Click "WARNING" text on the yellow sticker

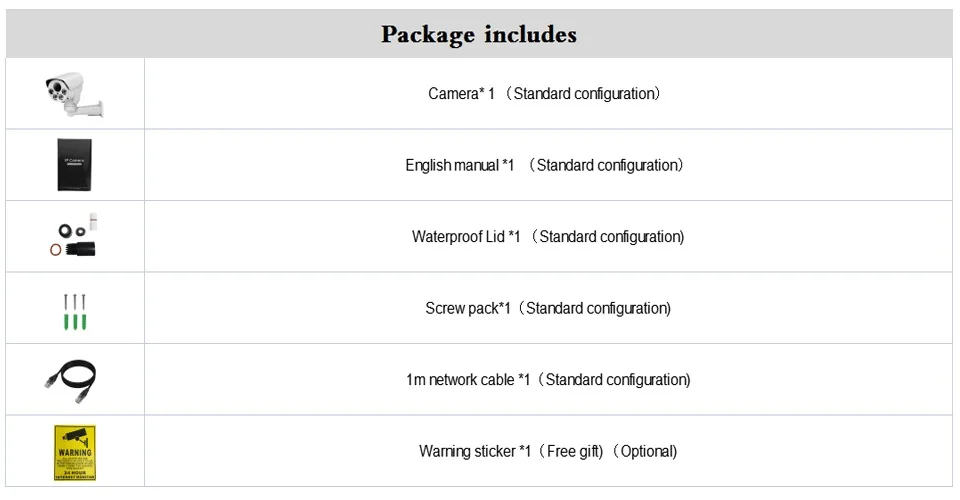(x=75, y=454)
